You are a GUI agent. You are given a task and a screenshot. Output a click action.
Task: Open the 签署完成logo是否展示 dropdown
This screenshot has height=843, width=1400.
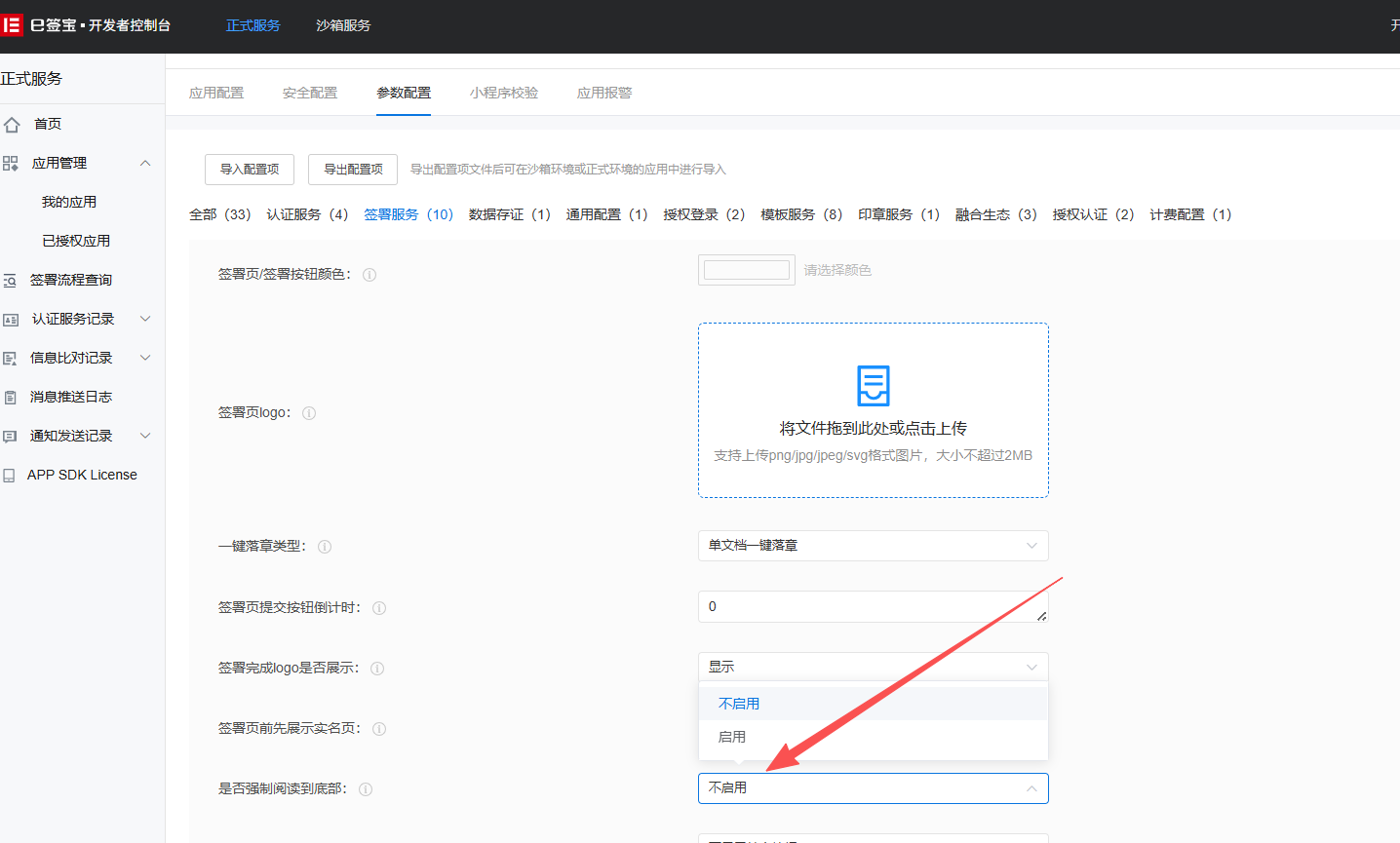pos(874,667)
